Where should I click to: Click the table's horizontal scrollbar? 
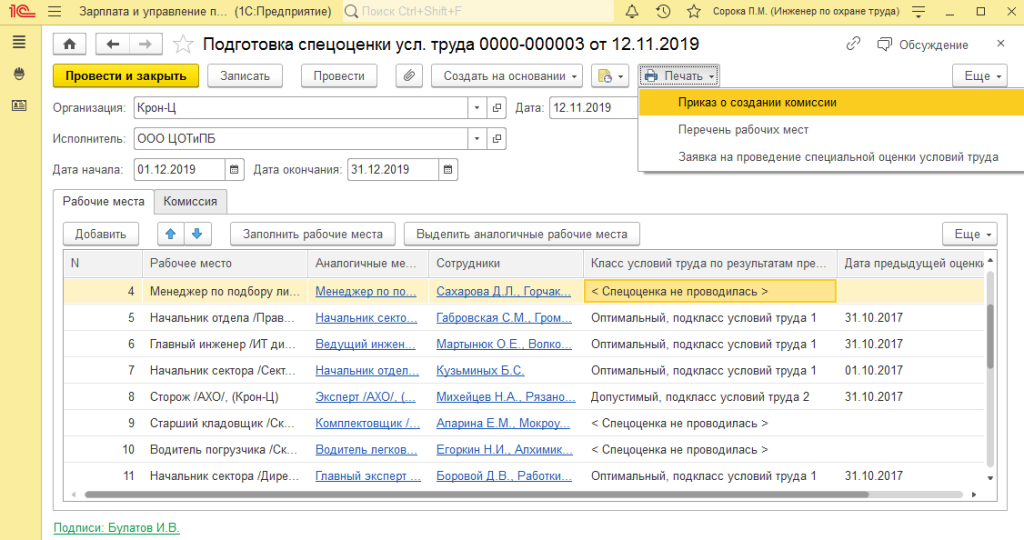[500, 494]
